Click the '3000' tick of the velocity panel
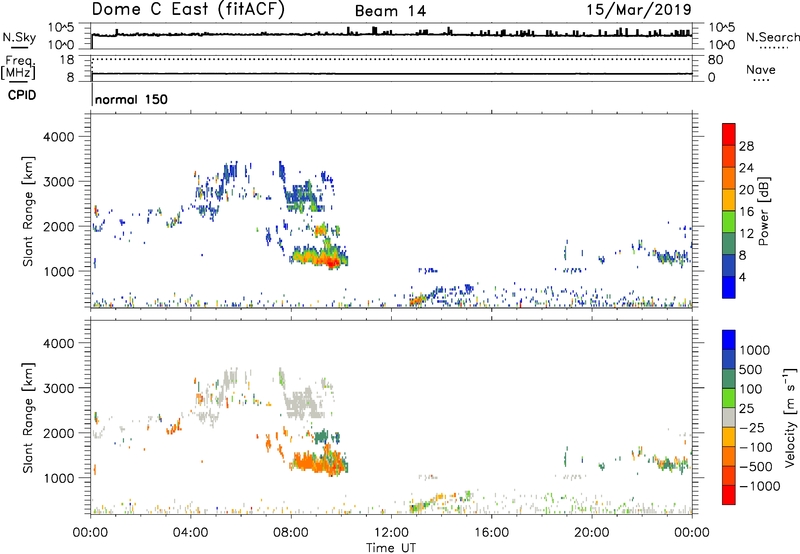 click(x=58, y=388)
